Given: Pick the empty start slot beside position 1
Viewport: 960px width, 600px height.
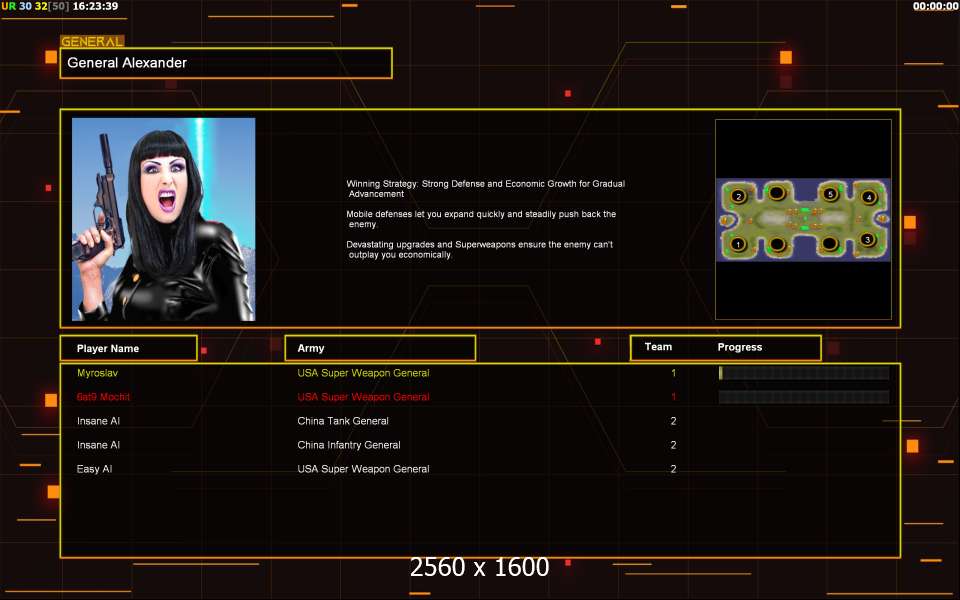Looking at the screenshot, I should click(x=777, y=244).
